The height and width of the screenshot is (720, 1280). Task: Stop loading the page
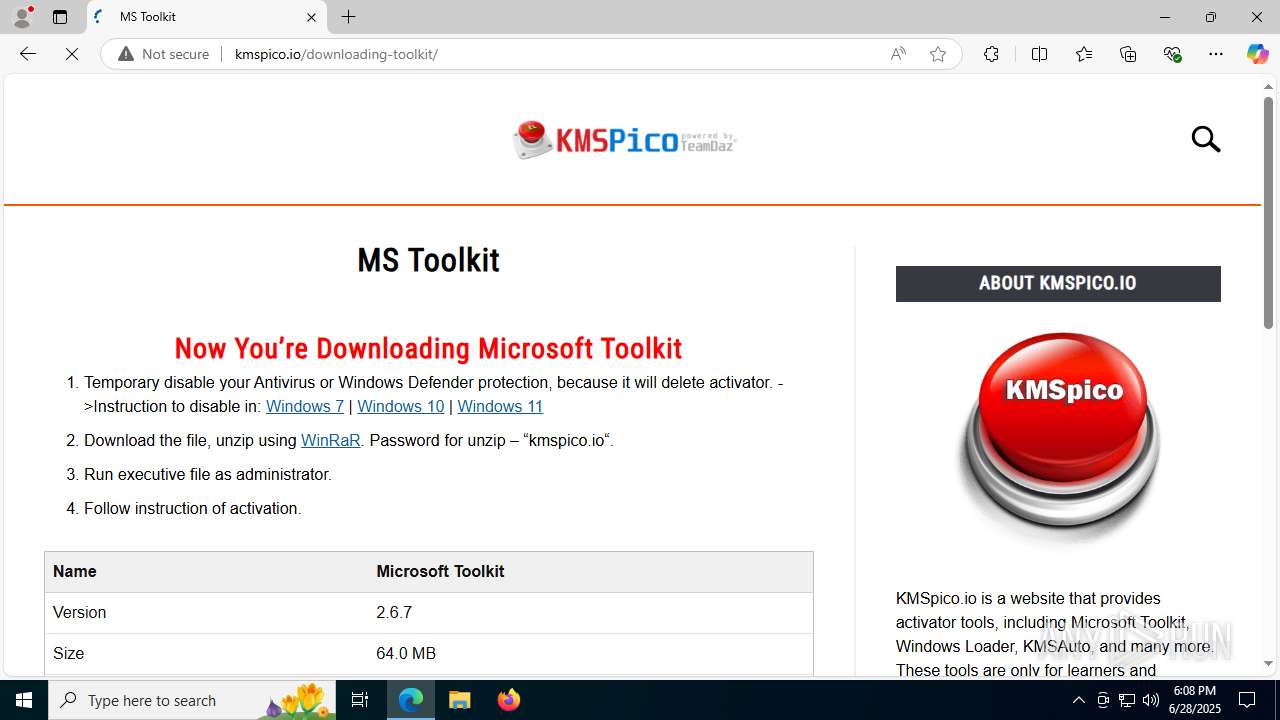72,54
